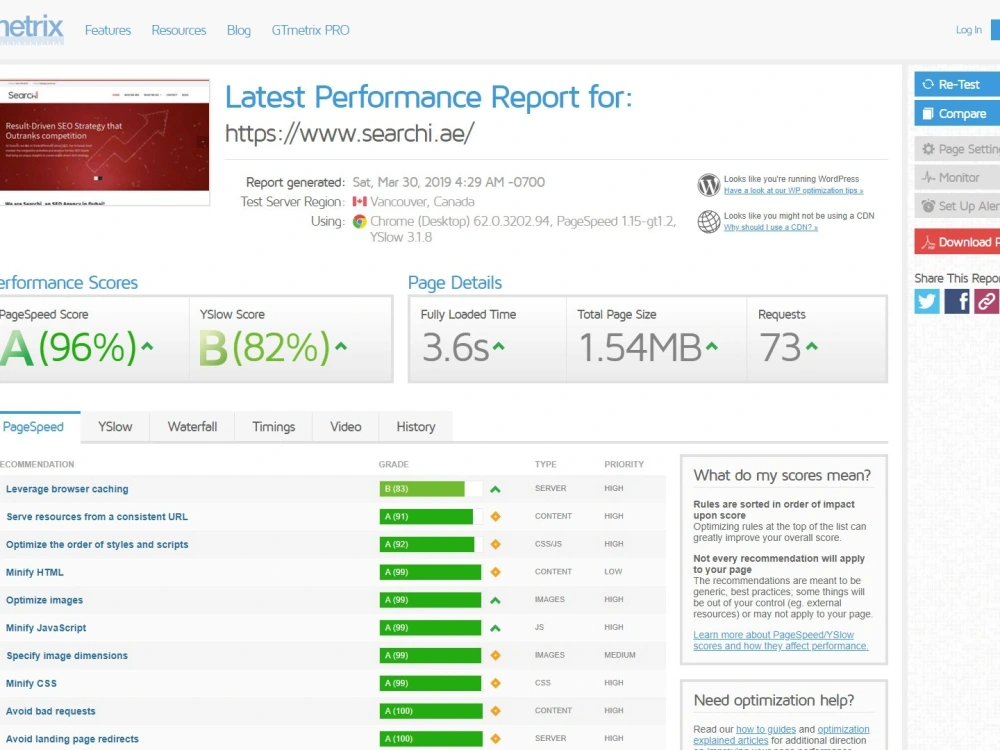Click the GTmetrix logo
The height and width of the screenshot is (750, 1000).
pos(31,29)
